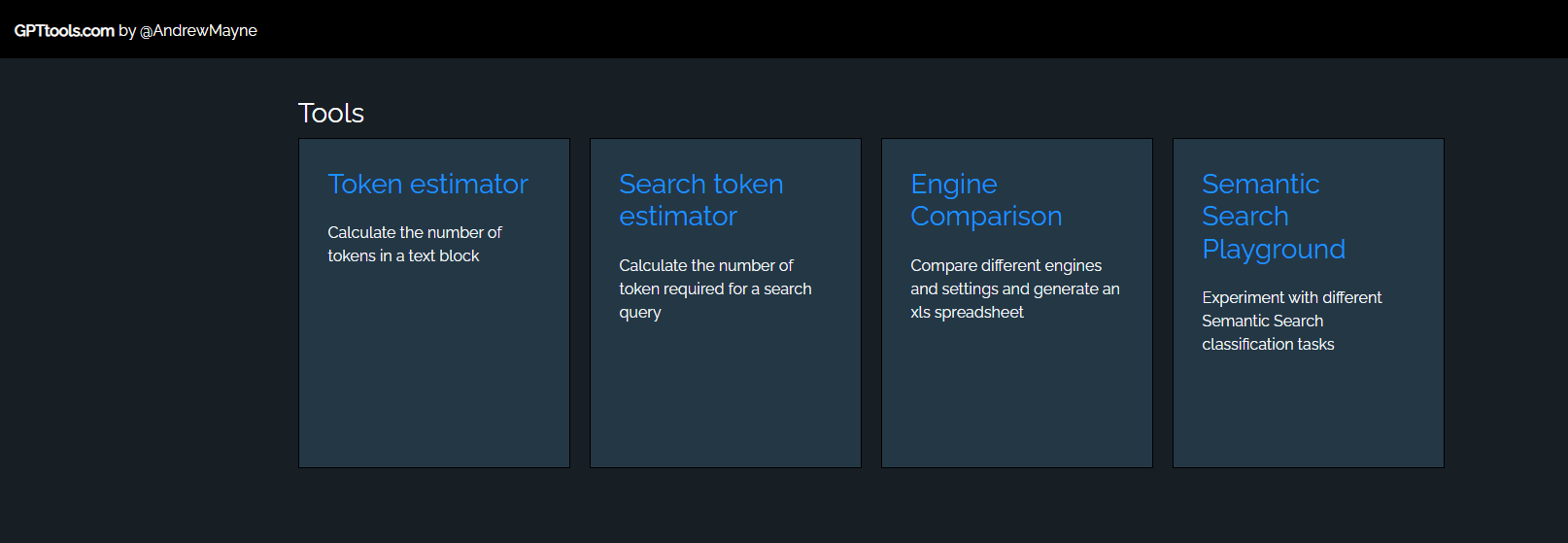Click the word "by" in the header

[x=127, y=30]
